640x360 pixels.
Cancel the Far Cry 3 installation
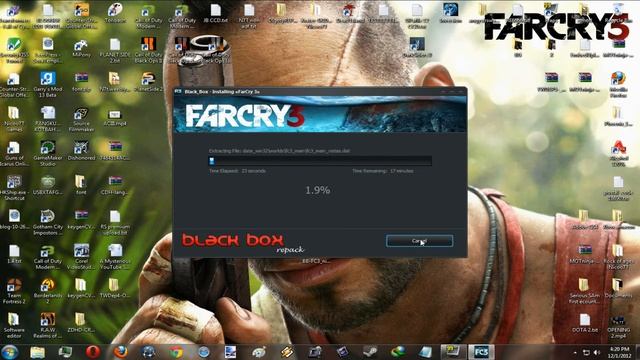419,241
